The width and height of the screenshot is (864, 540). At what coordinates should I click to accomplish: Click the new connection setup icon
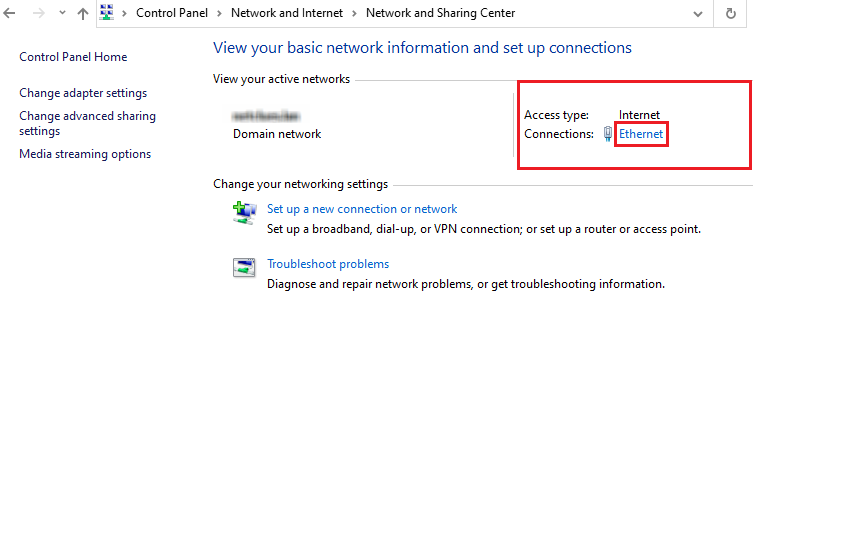(x=245, y=213)
